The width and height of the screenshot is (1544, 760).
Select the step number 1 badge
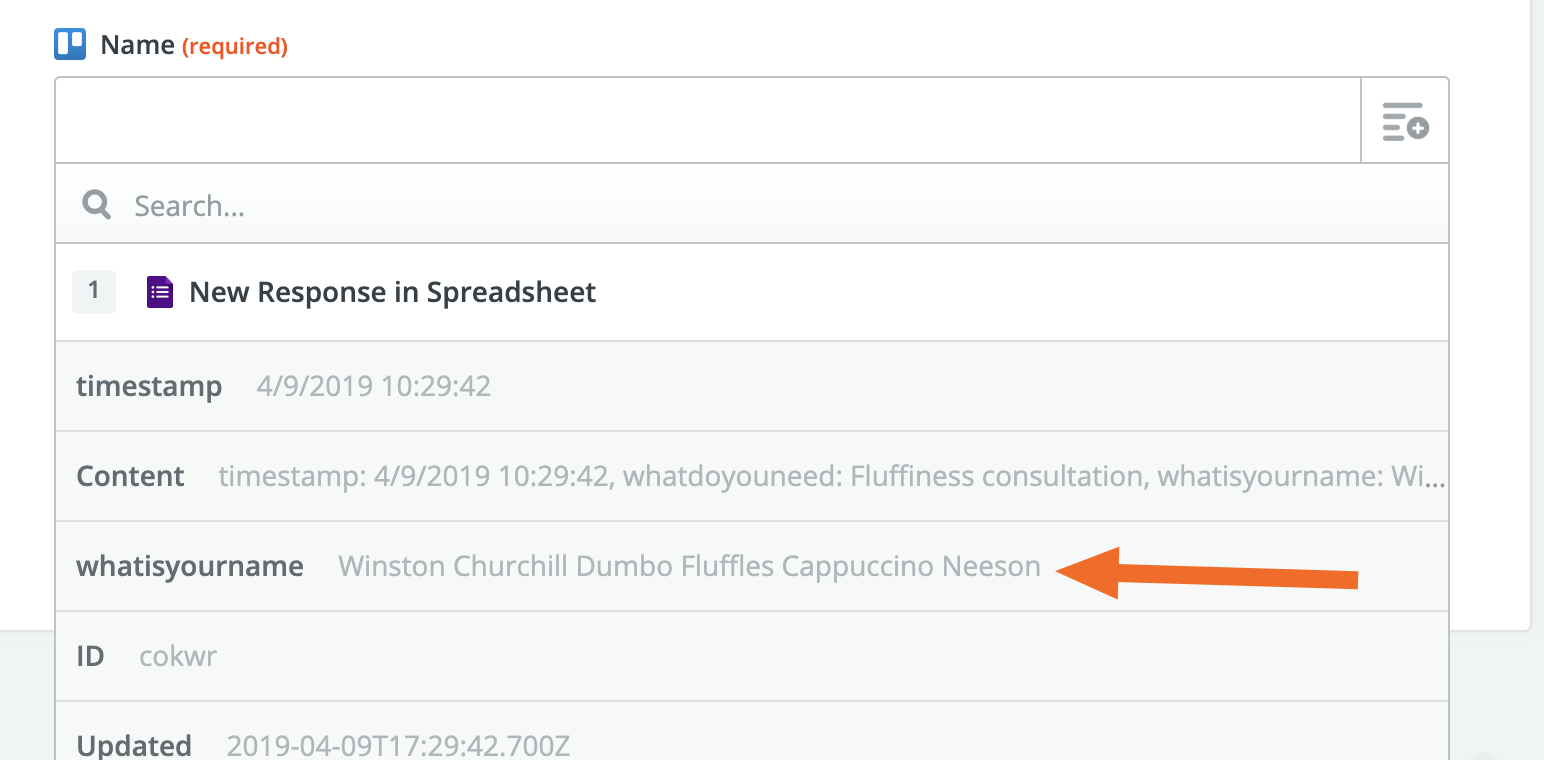coord(94,291)
